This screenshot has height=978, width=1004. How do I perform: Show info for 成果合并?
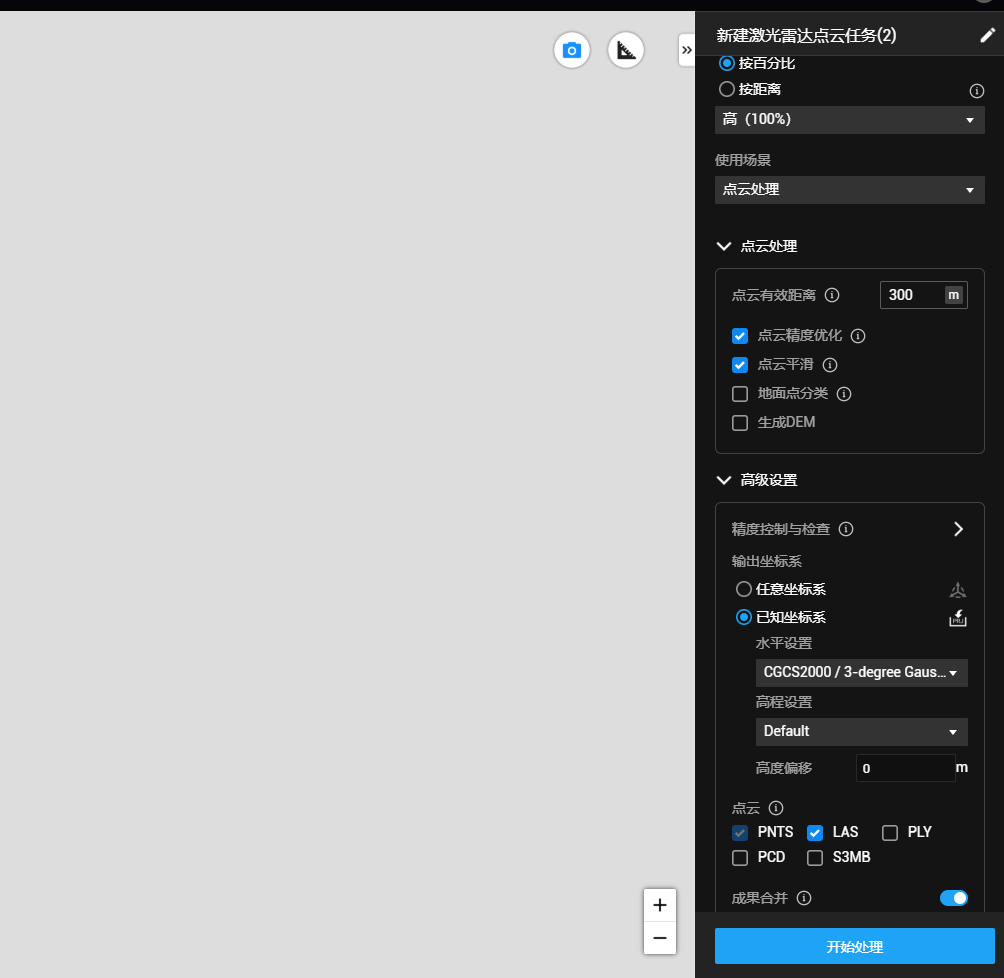pos(804,898)
